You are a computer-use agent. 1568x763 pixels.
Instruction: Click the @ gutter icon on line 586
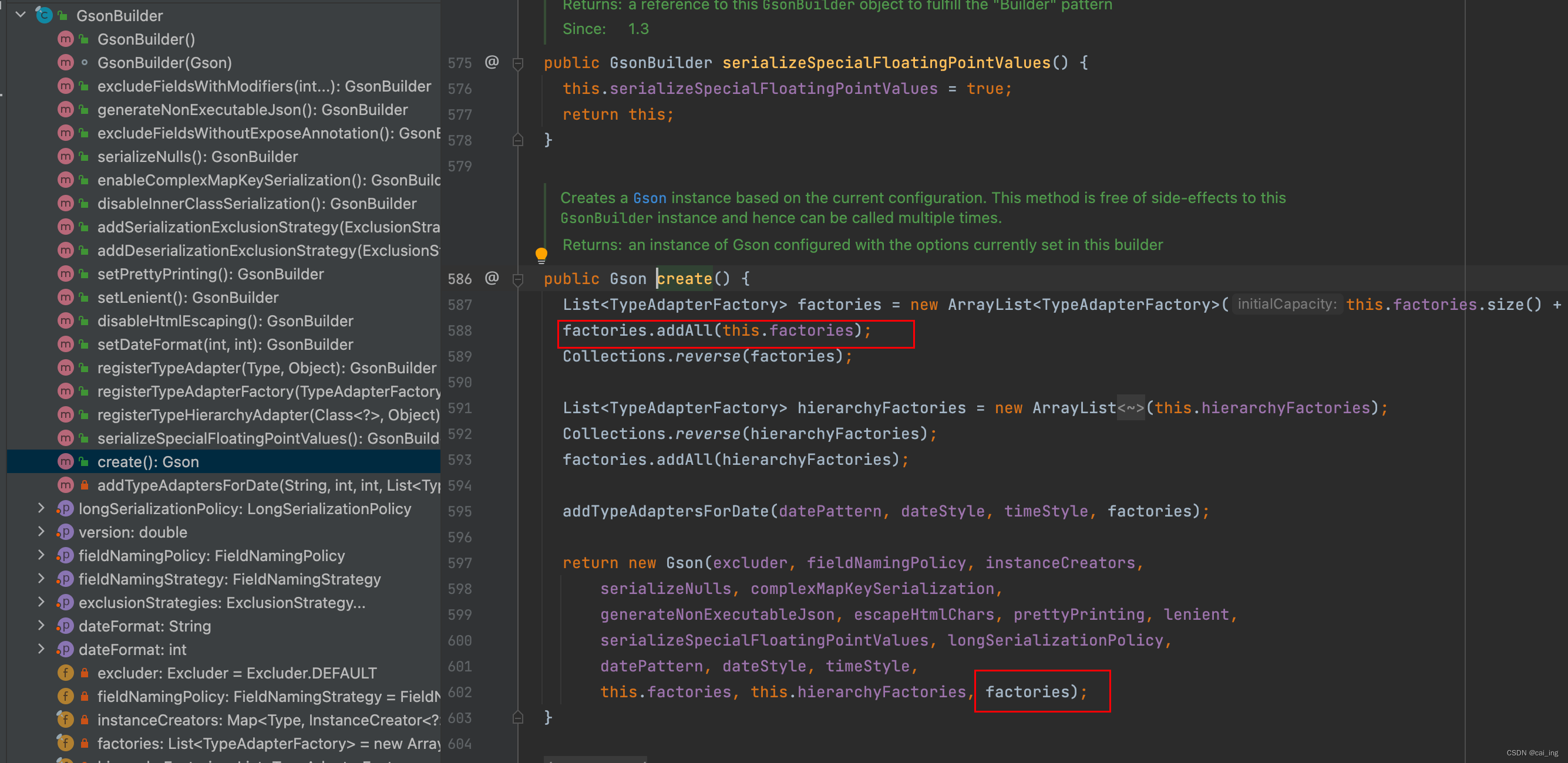click(492, 279)
